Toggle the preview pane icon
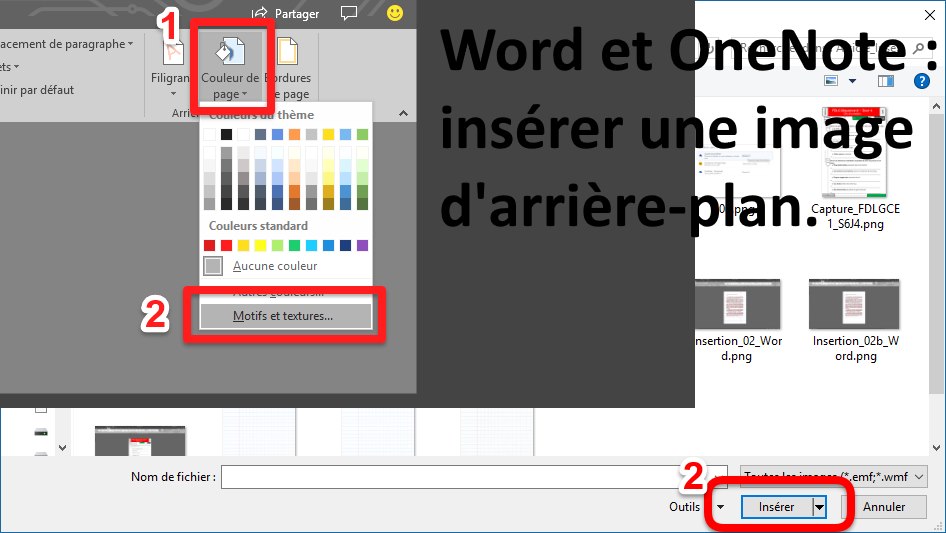 (886, 81)
